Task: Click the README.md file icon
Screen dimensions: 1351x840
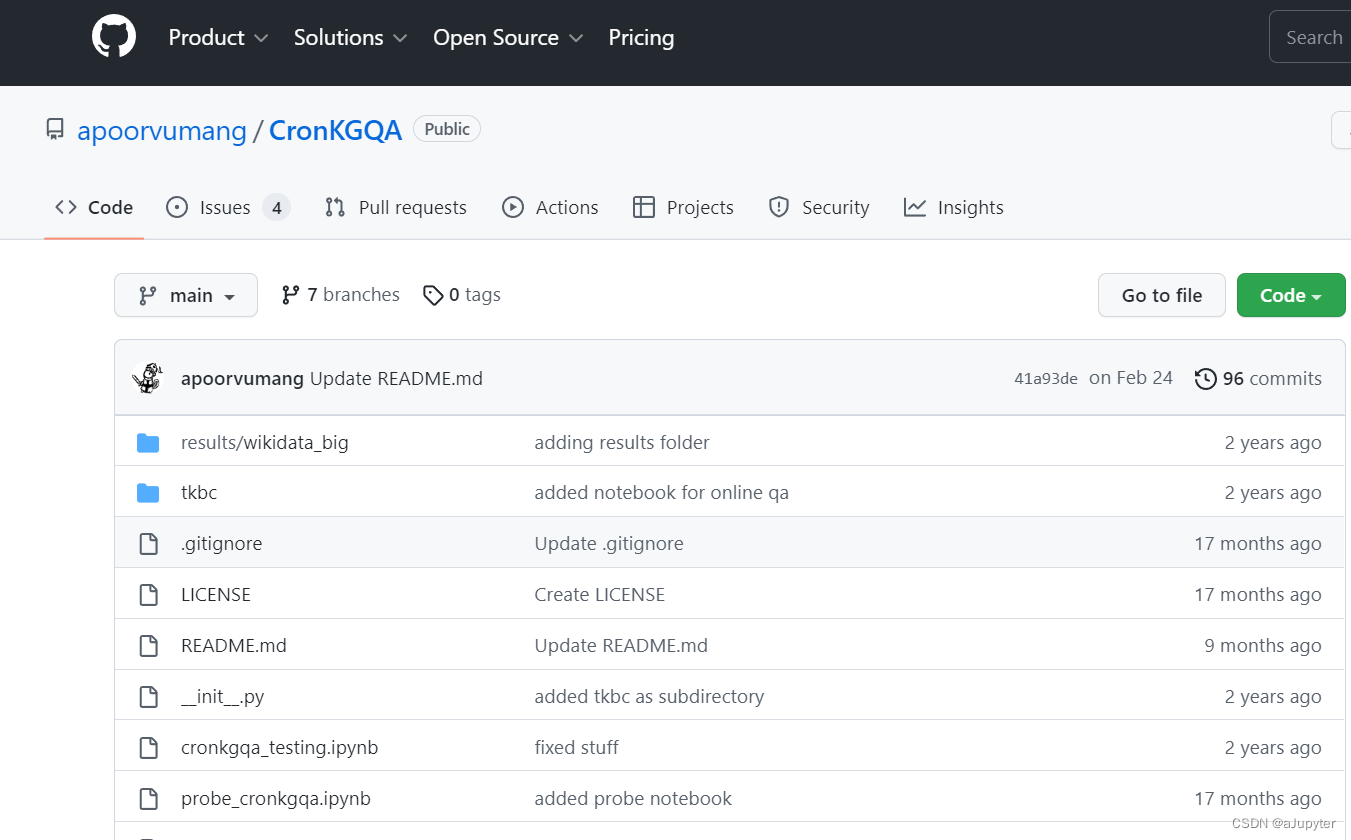Action: tap(148, 645)
